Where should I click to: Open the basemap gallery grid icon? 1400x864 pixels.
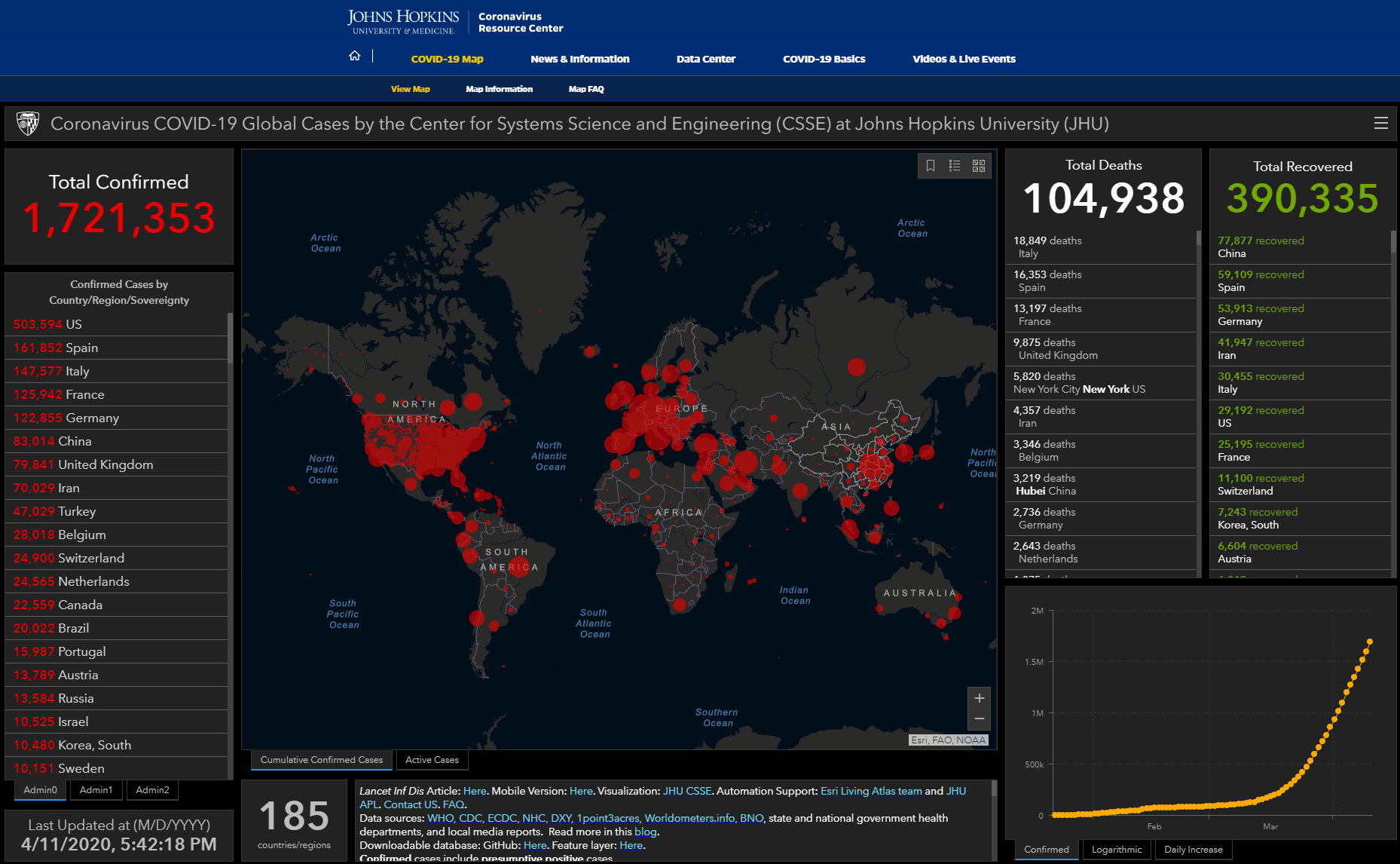[x=979, y=166]
